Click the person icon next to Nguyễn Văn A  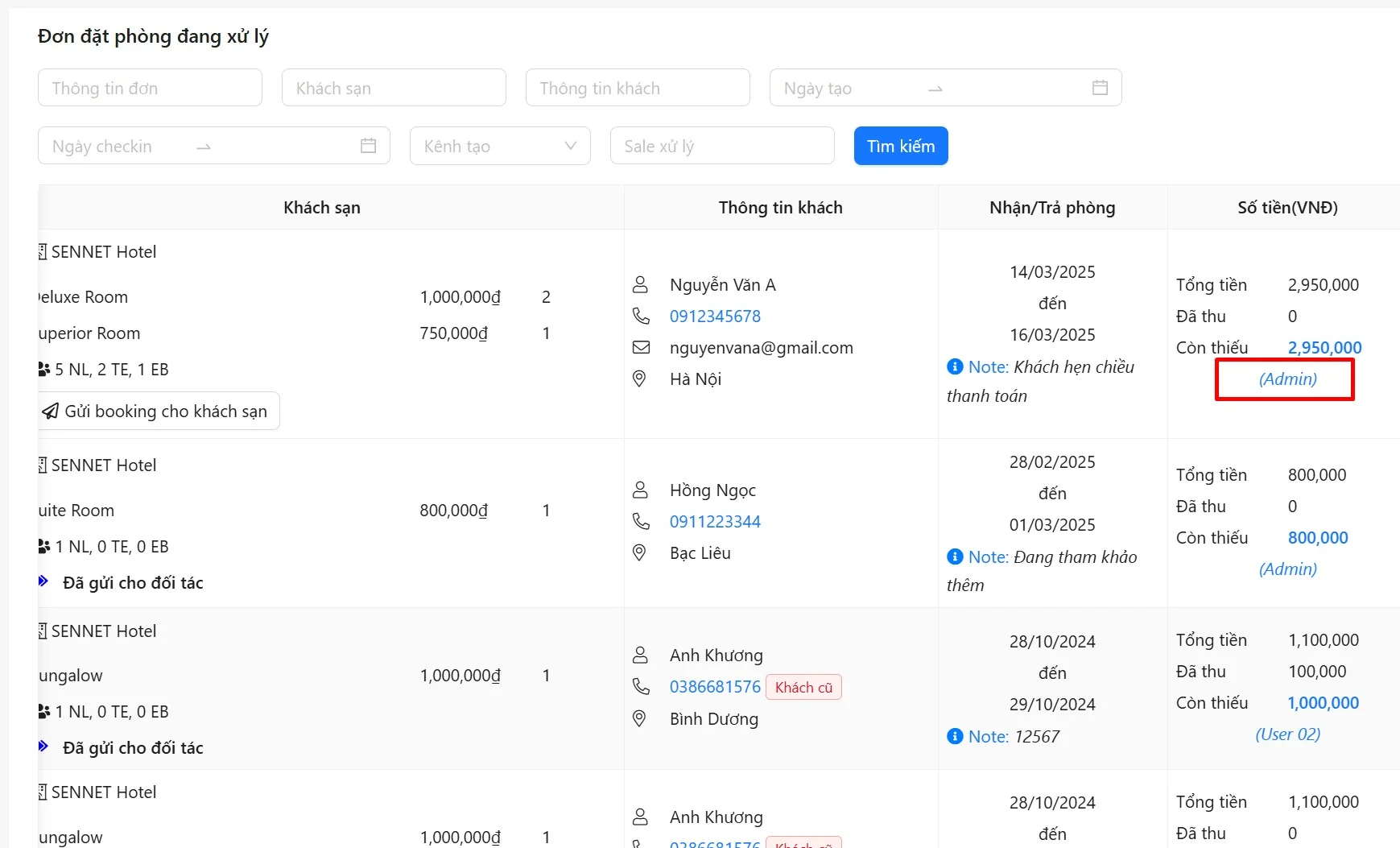640,284
